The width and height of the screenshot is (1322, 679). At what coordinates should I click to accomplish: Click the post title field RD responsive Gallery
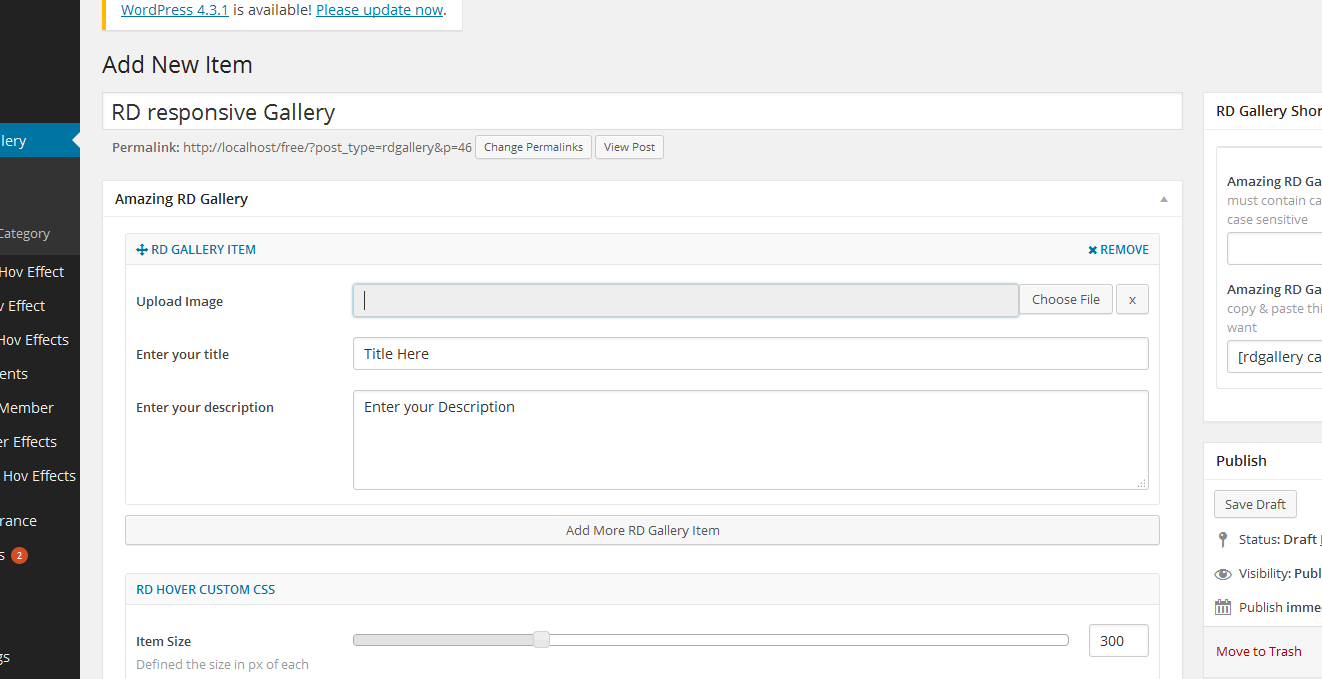642,112
